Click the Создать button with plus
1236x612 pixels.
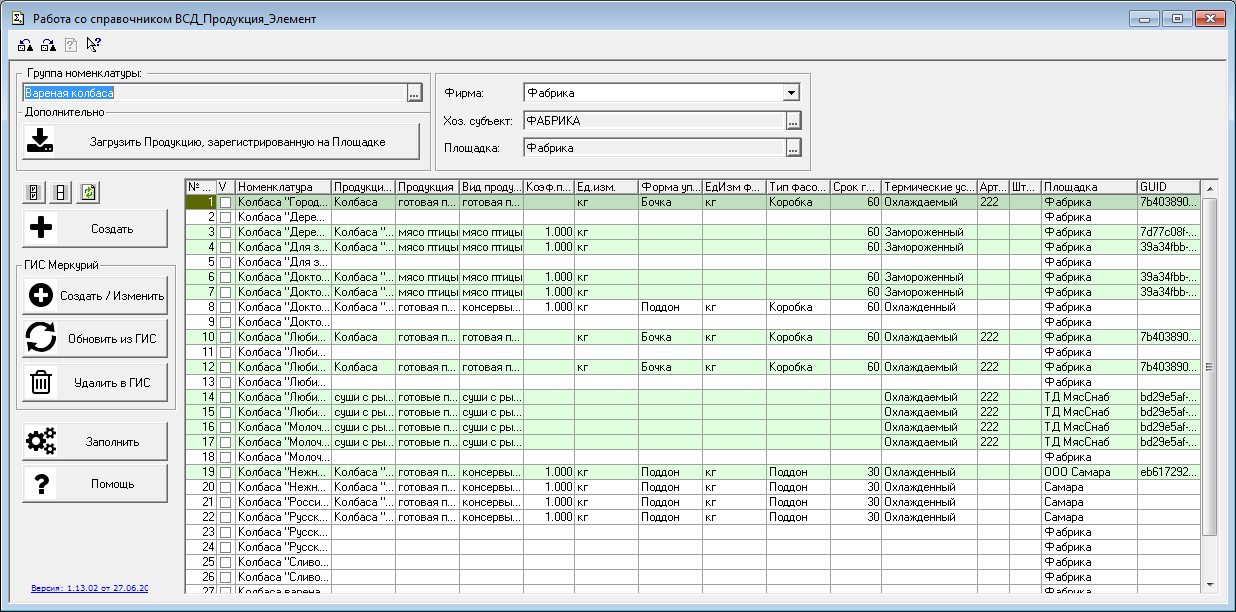tap(95, 228)
